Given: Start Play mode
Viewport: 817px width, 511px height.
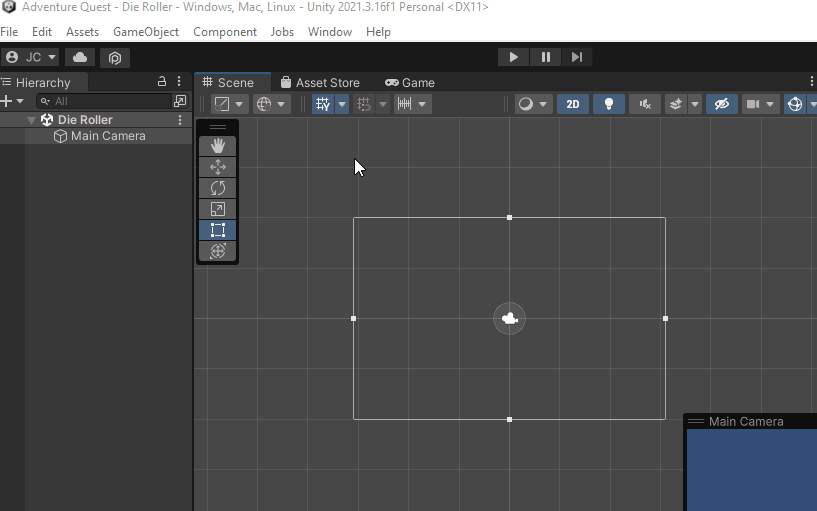Looking at the screenshot, I should [513, 57].
